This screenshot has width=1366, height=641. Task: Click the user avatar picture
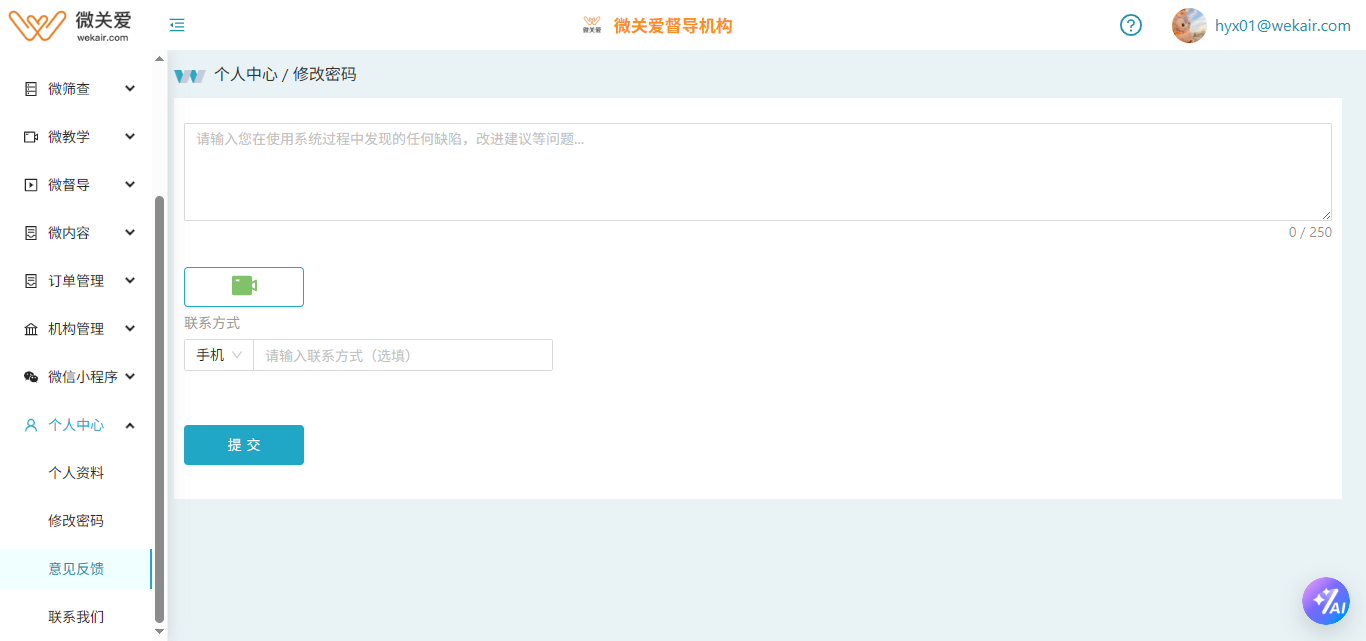(x=1188, y=26)
